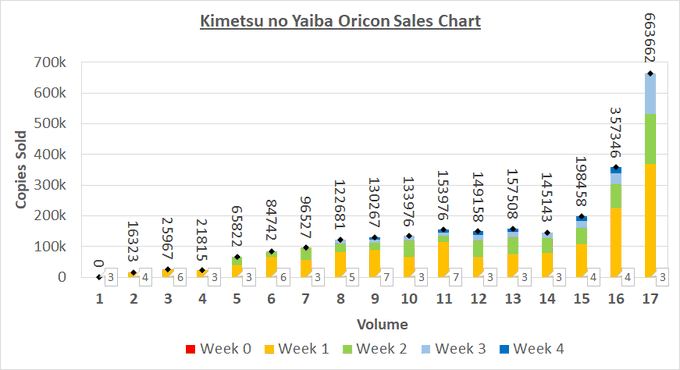Select the Volume axis title

click(x=382, y=324)
